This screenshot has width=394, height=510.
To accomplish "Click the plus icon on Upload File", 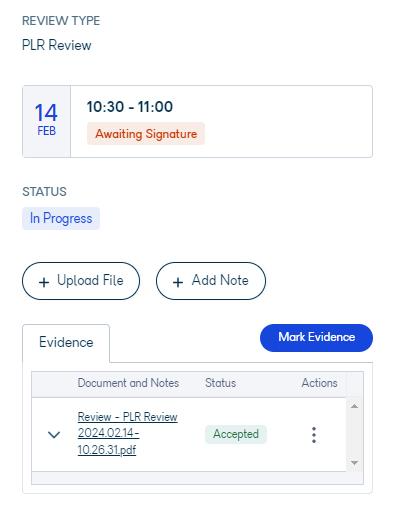I will click(44, 282).
